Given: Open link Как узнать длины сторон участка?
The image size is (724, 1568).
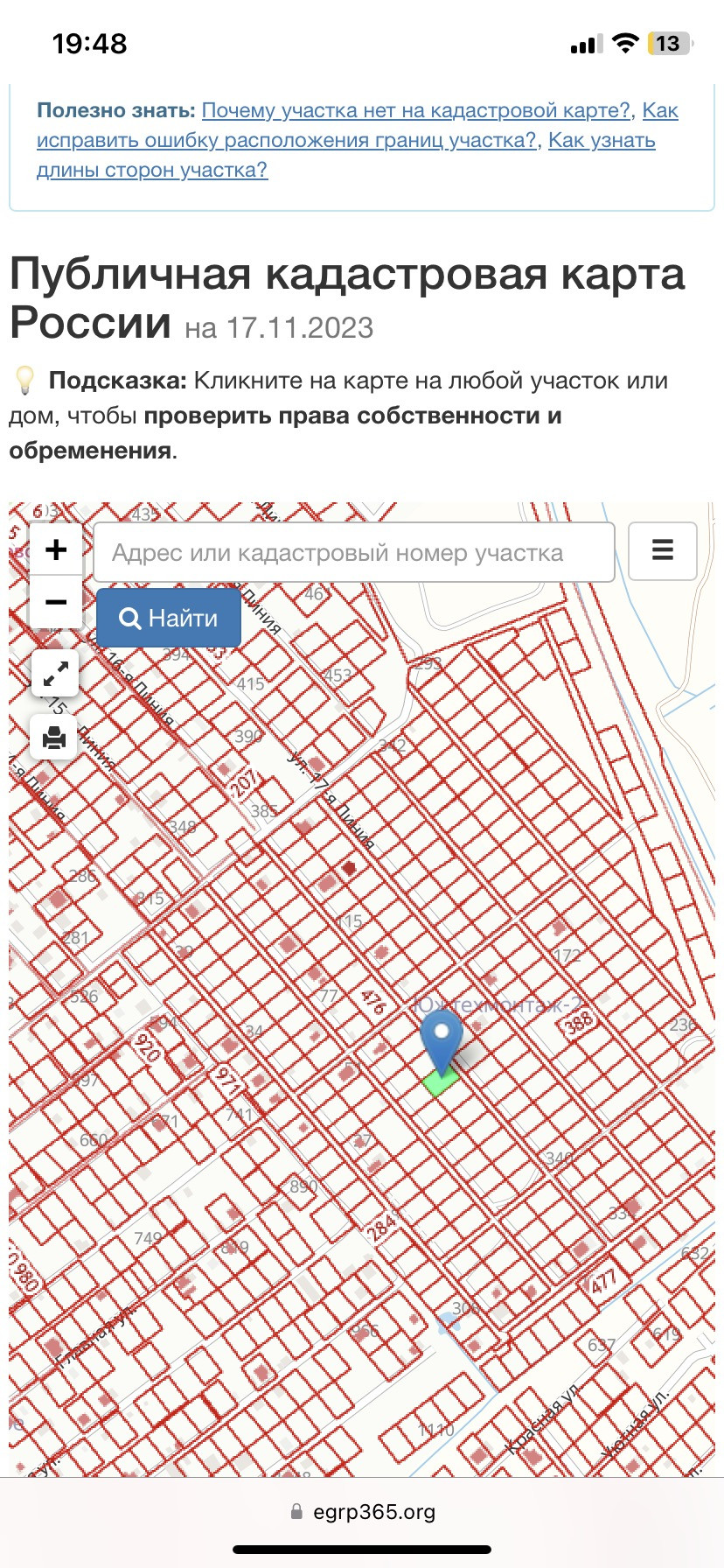Looking at the screenshot, I should pyautogui.click(x=346, y=155).
